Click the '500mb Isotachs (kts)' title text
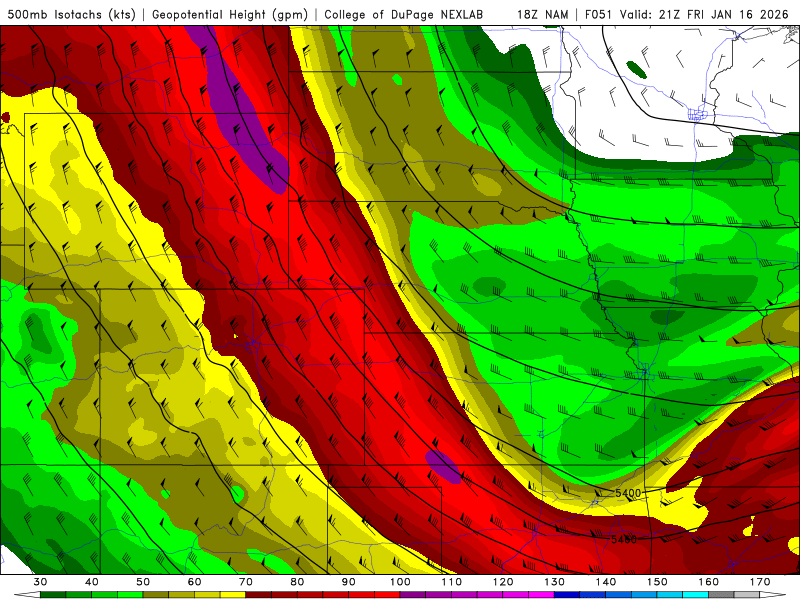Viewport: 800px width, 600px height. click(72, 15)
